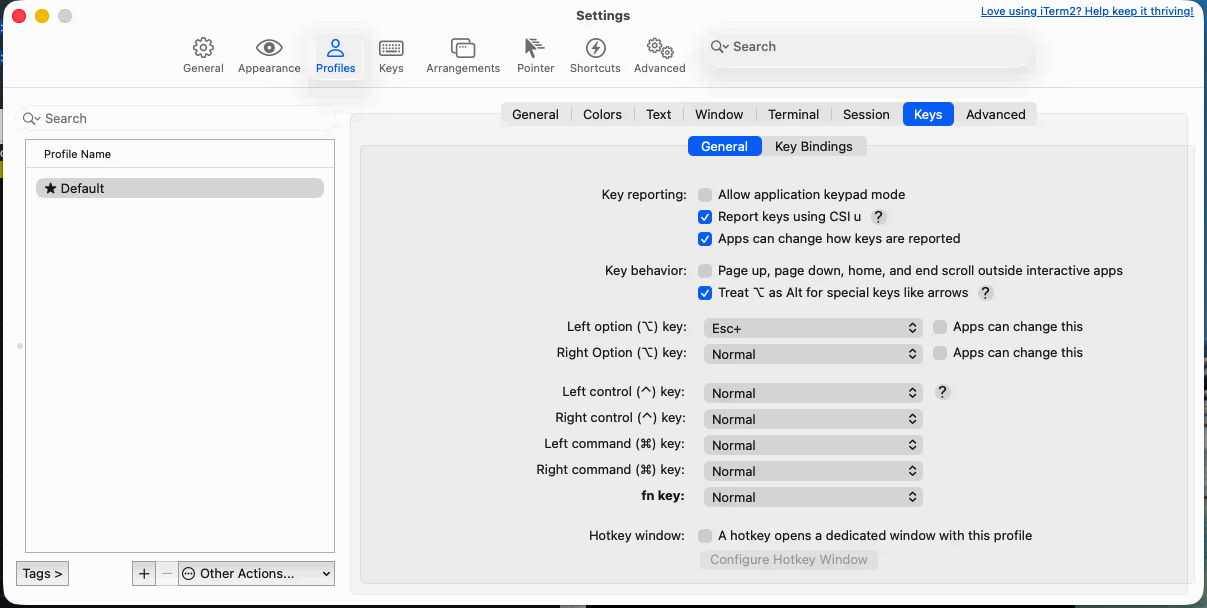1207x608 pixels.
Task: Click the Love using iTerm2 link
Action: point(1087,11)
